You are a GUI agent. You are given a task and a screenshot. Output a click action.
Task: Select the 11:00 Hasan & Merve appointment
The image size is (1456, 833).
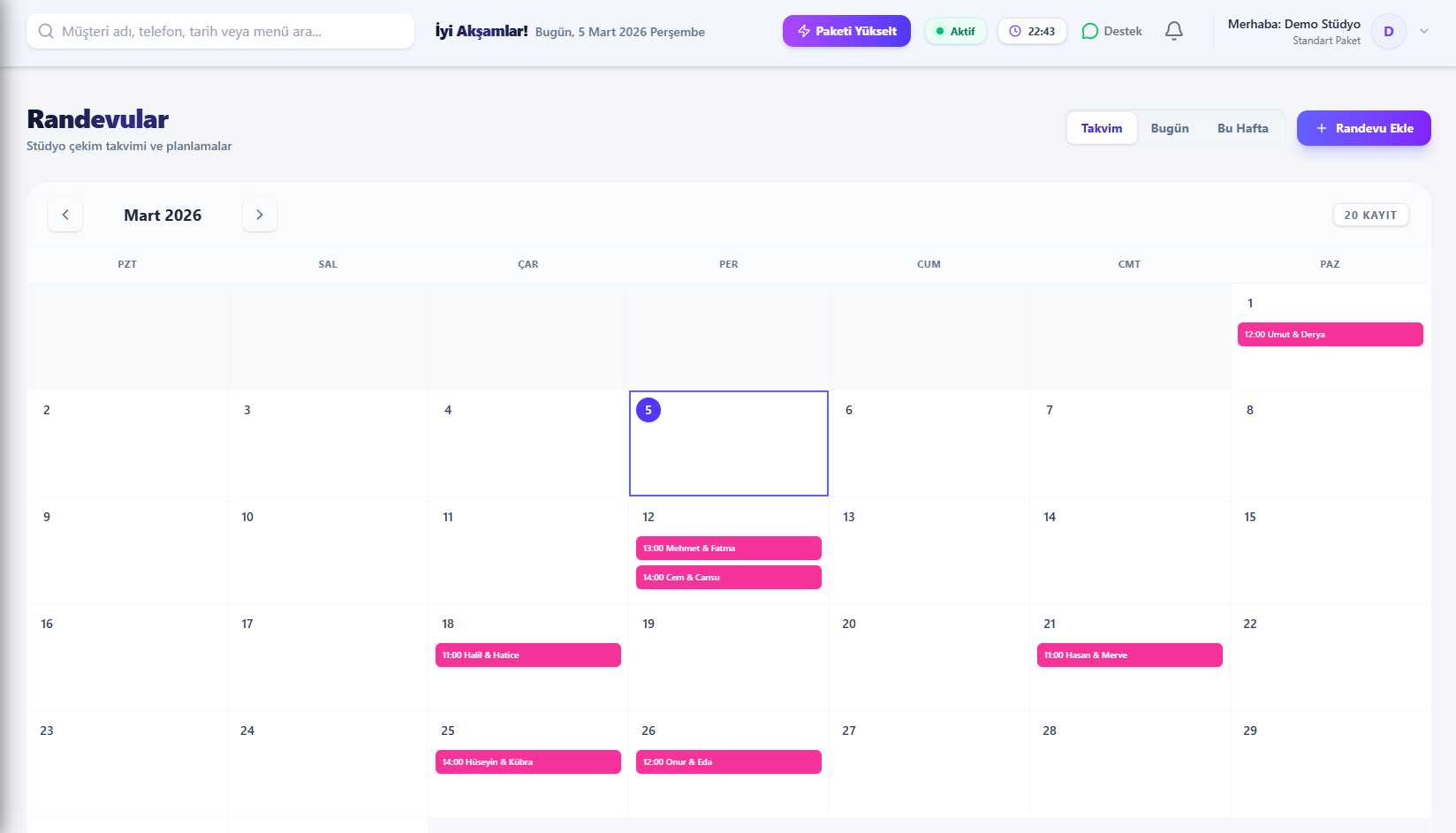(1129, 655)
